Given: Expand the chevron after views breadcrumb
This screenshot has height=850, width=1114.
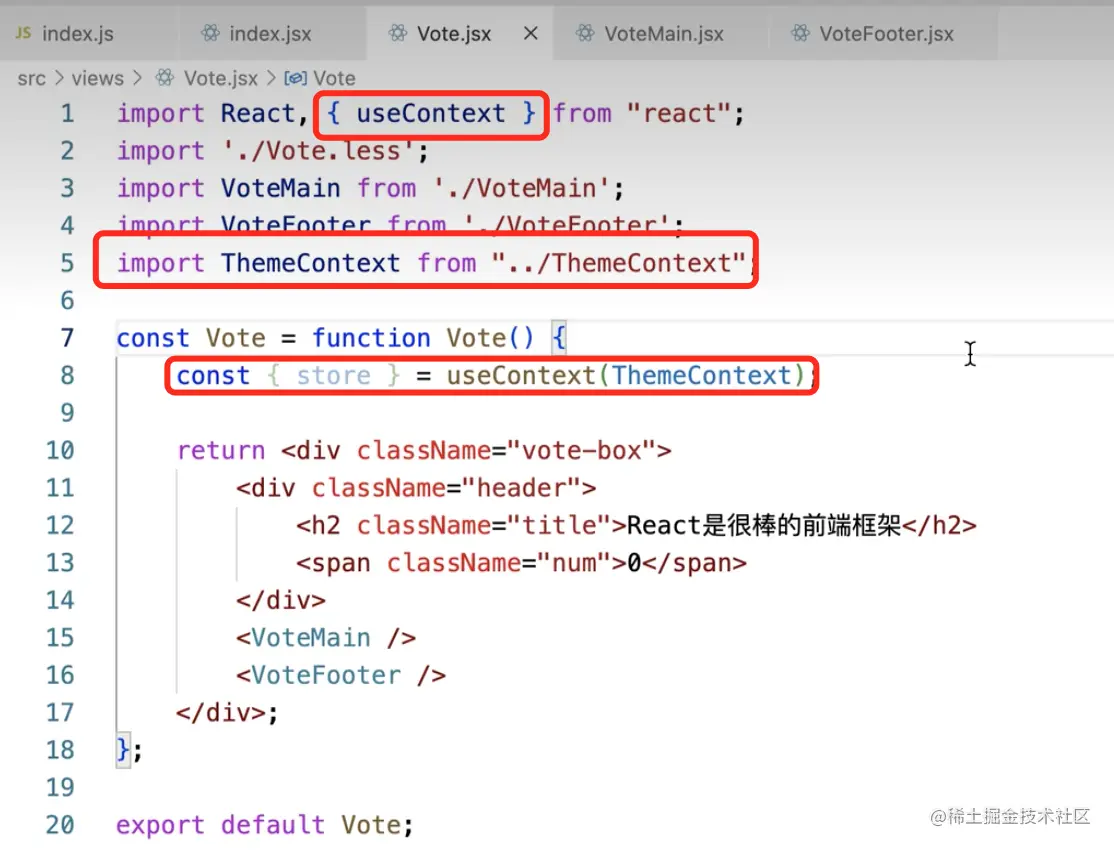Looking at the screenshot, I should pos(137,78).
